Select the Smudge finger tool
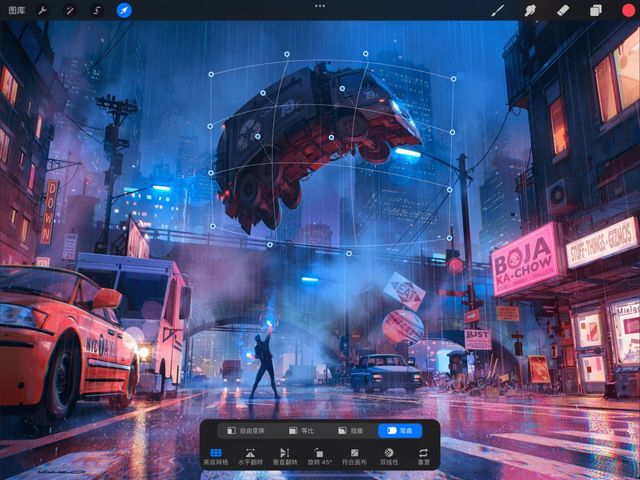640x480 pixels. click(530, 10)
